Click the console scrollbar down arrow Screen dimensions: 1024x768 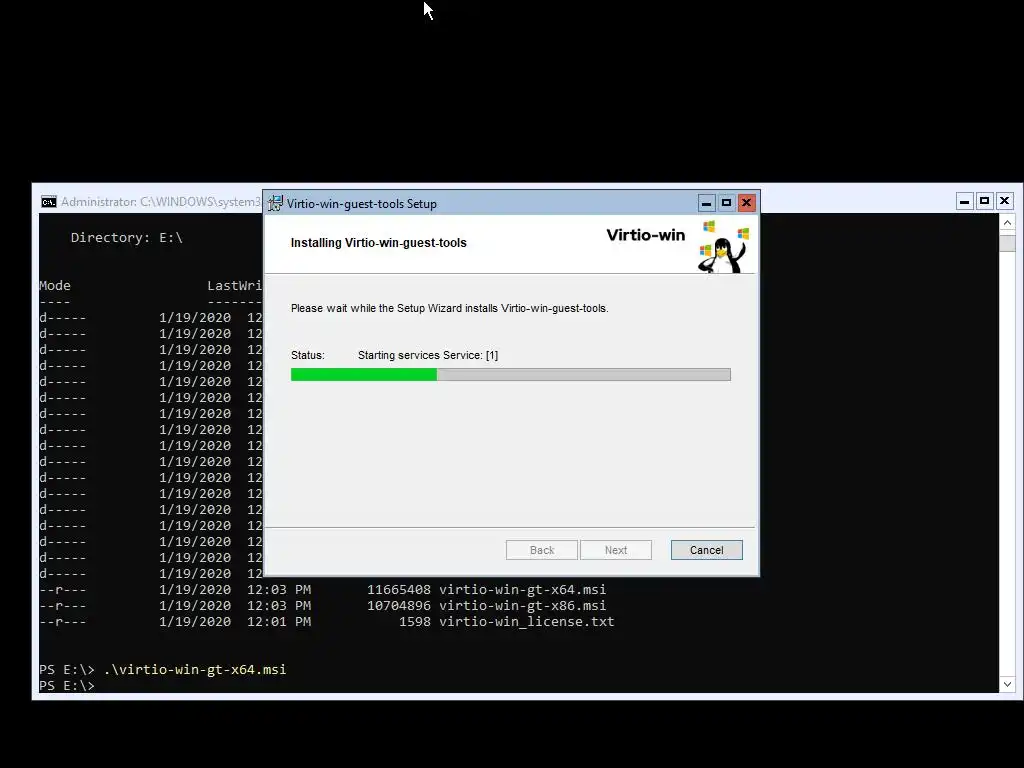1007,684
